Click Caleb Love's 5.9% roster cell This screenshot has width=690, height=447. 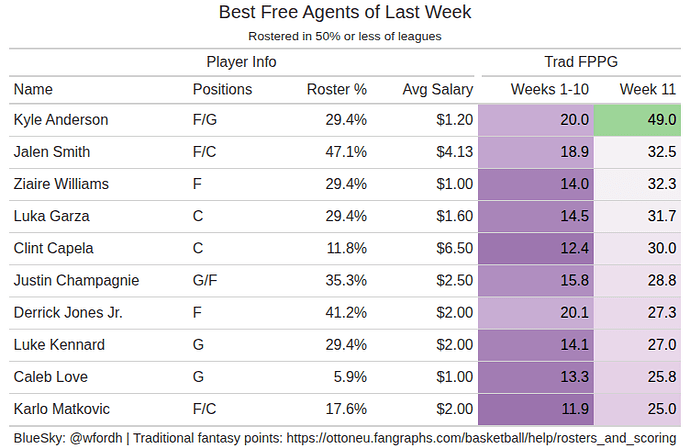[349, 377]
